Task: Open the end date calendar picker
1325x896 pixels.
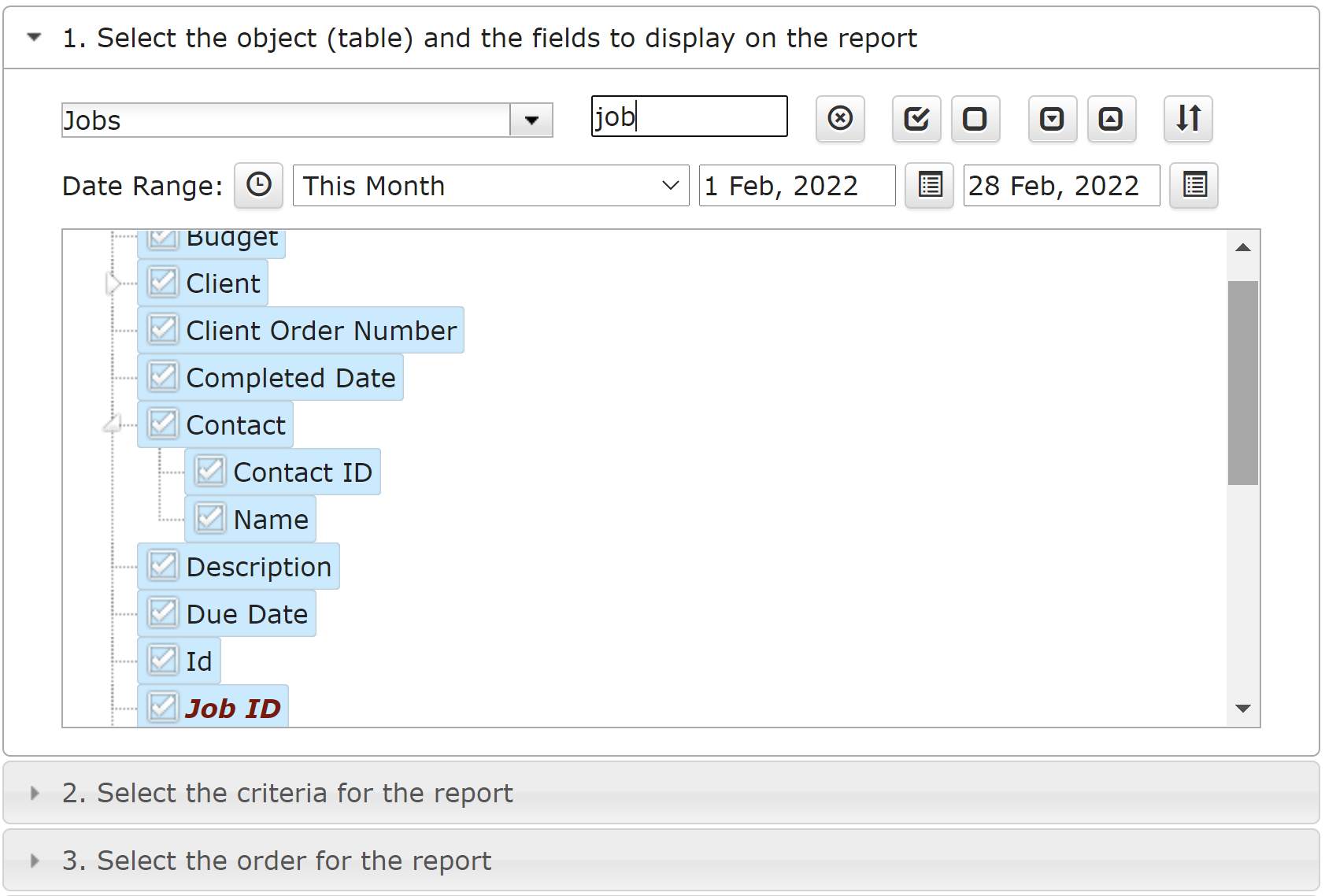Action: 1194,186
